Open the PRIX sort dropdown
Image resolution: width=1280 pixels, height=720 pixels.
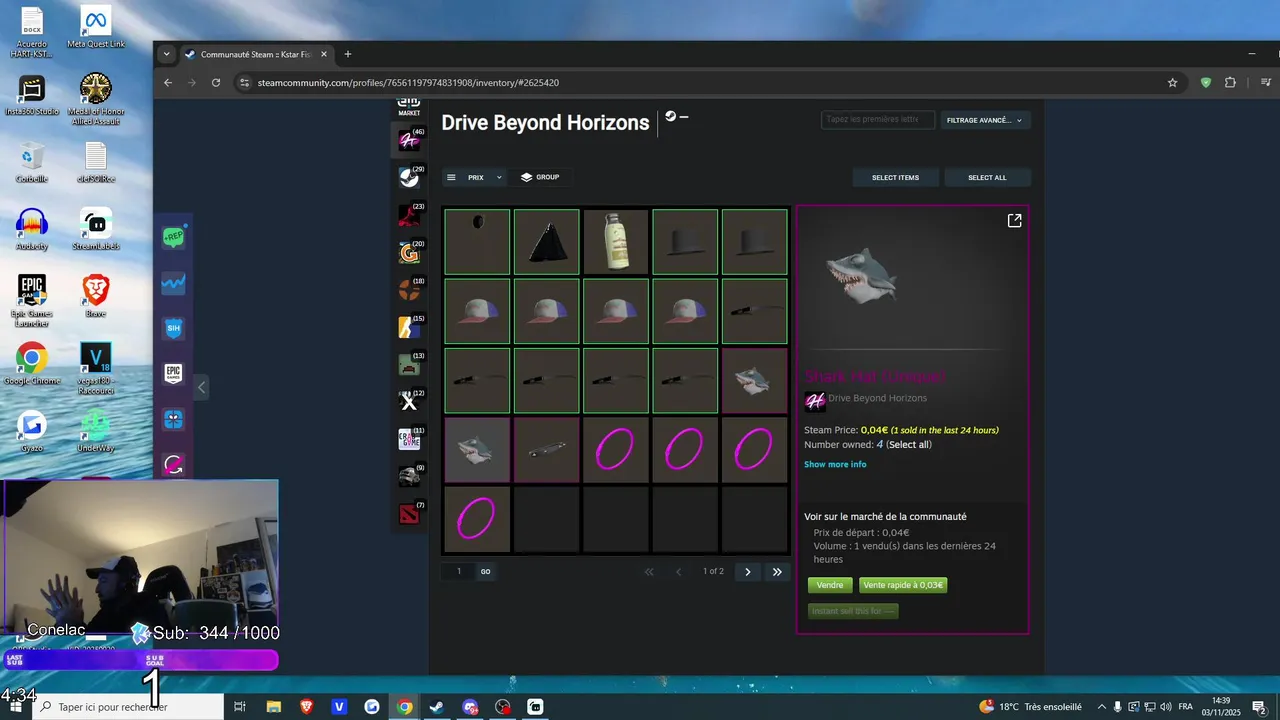pyautogui.click(x=474, y=177)
